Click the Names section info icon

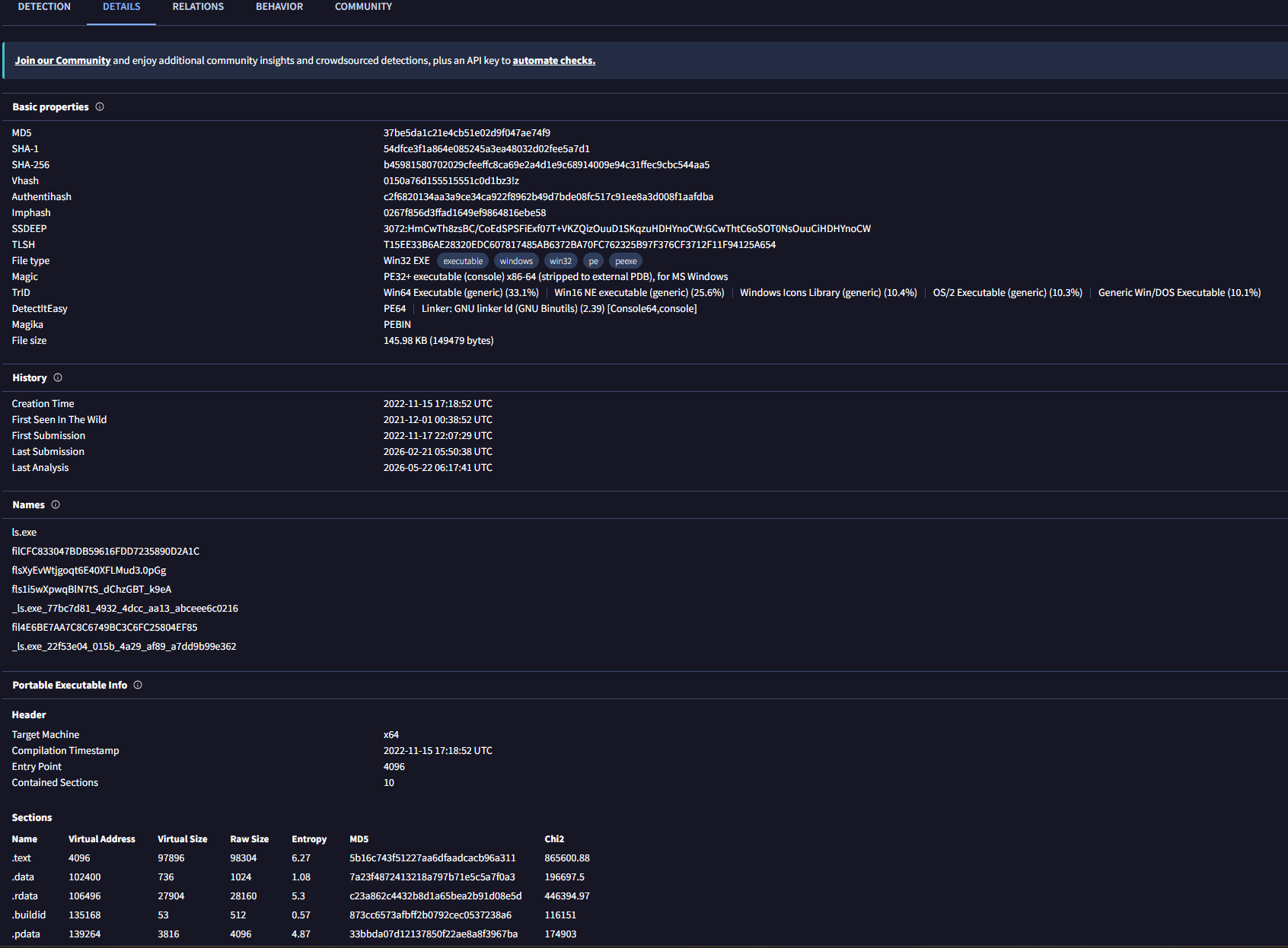(56, 504)
